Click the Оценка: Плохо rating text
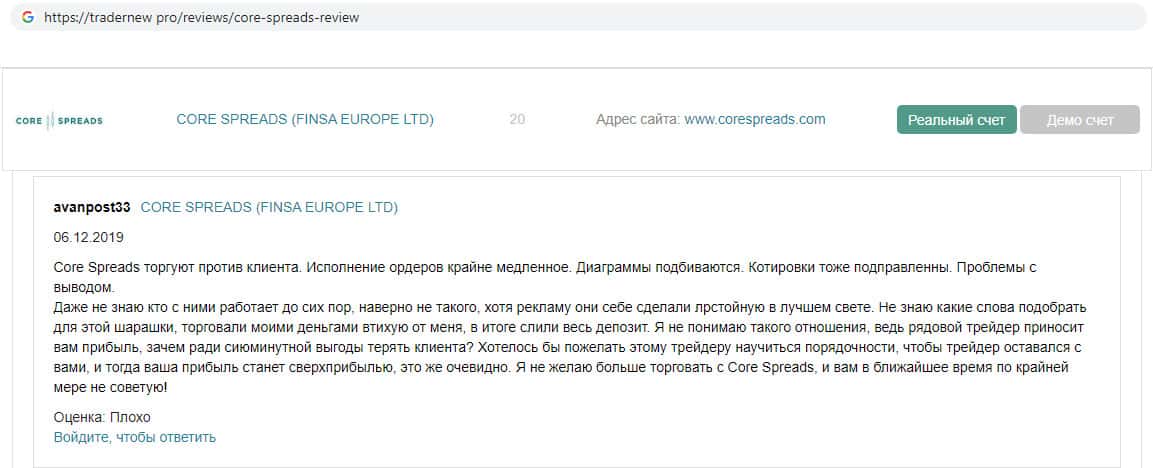1153x468 pixels. click(x=102, y=417)
